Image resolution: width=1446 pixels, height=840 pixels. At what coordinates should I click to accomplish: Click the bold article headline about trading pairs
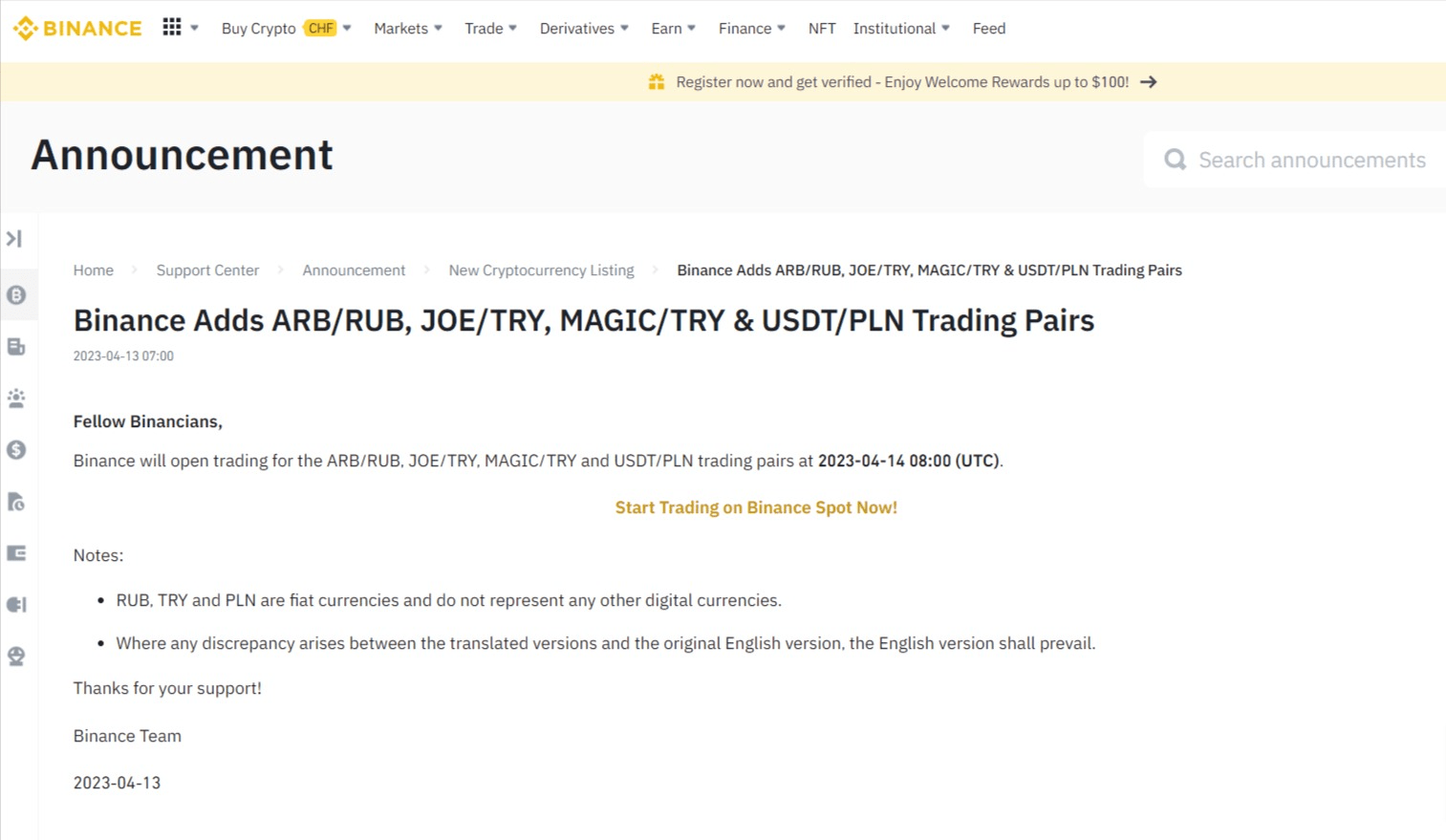point(584,320)
